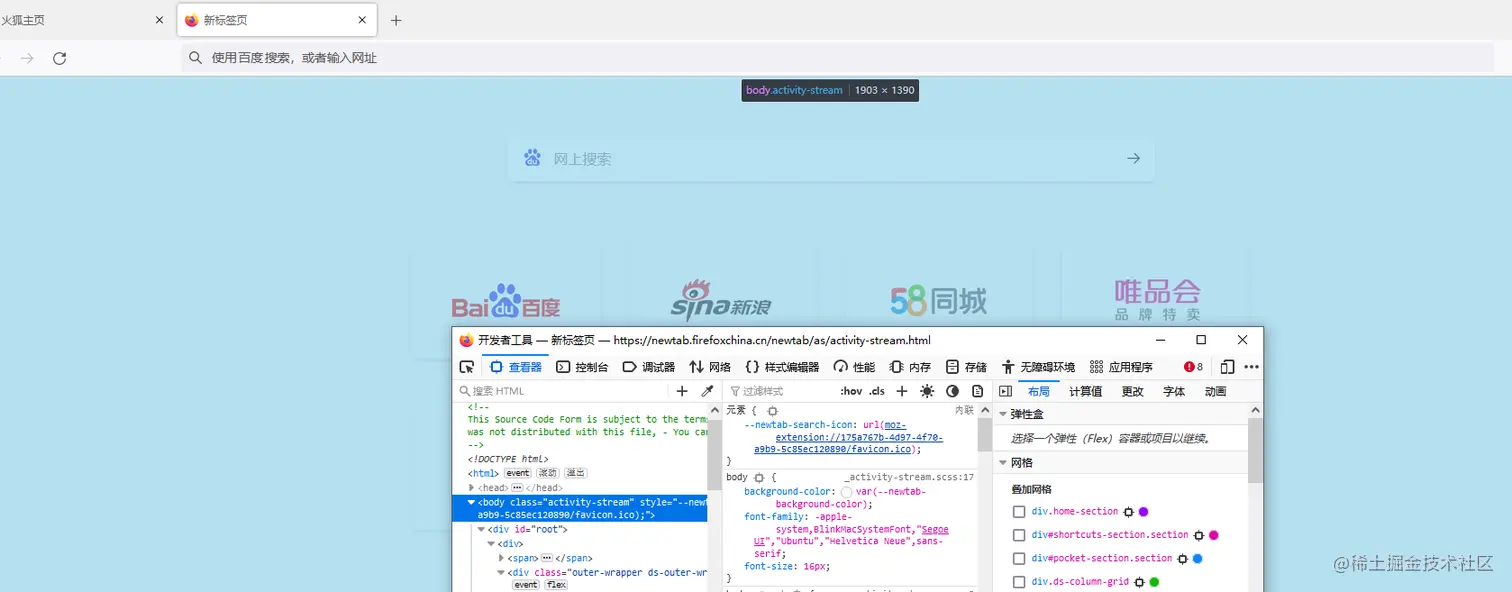Toggle dark color scheme simulation icon

[952, 391]
